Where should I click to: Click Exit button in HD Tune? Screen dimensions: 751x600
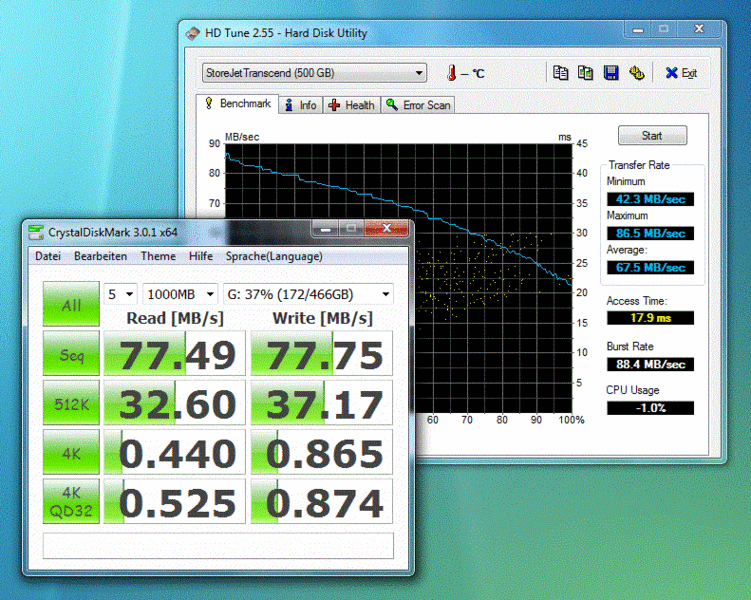681,73
